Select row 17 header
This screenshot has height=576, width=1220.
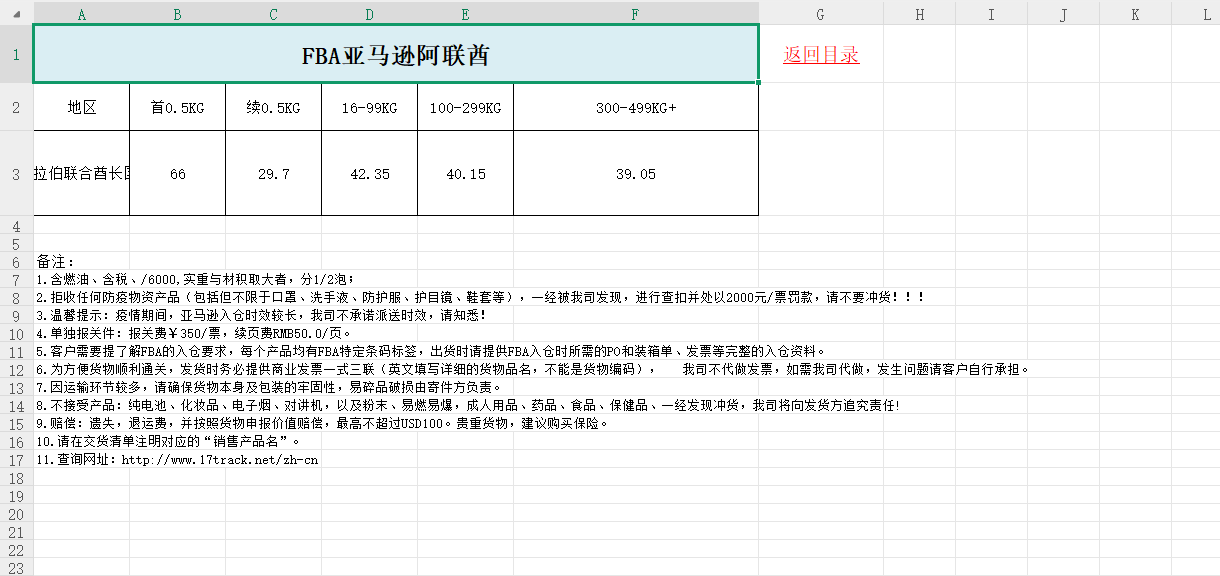[16, 460]
